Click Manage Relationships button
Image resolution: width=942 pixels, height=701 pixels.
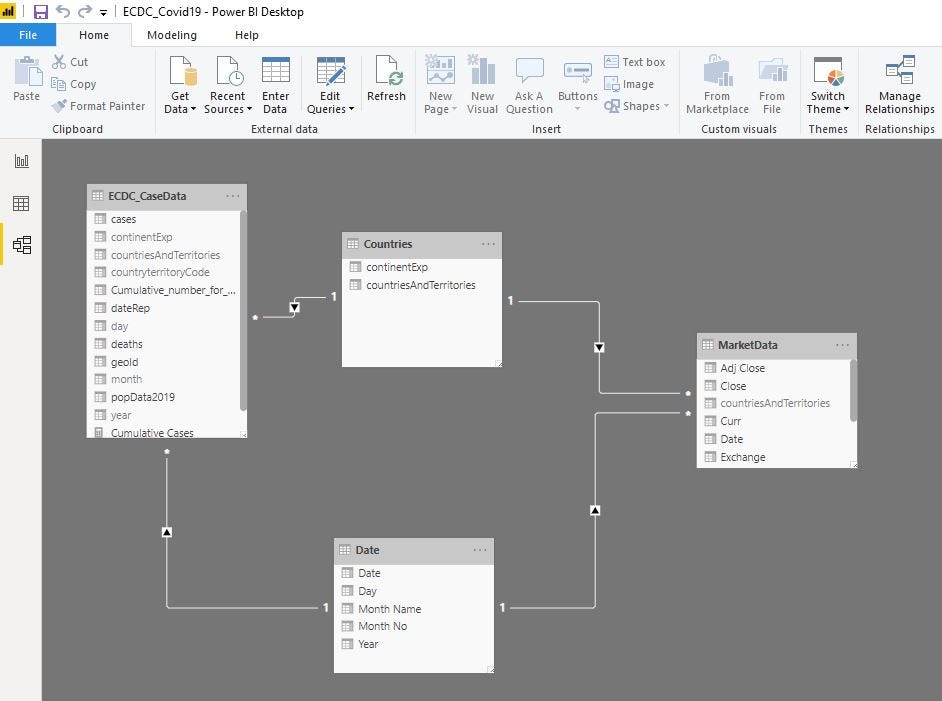[899, 85]
